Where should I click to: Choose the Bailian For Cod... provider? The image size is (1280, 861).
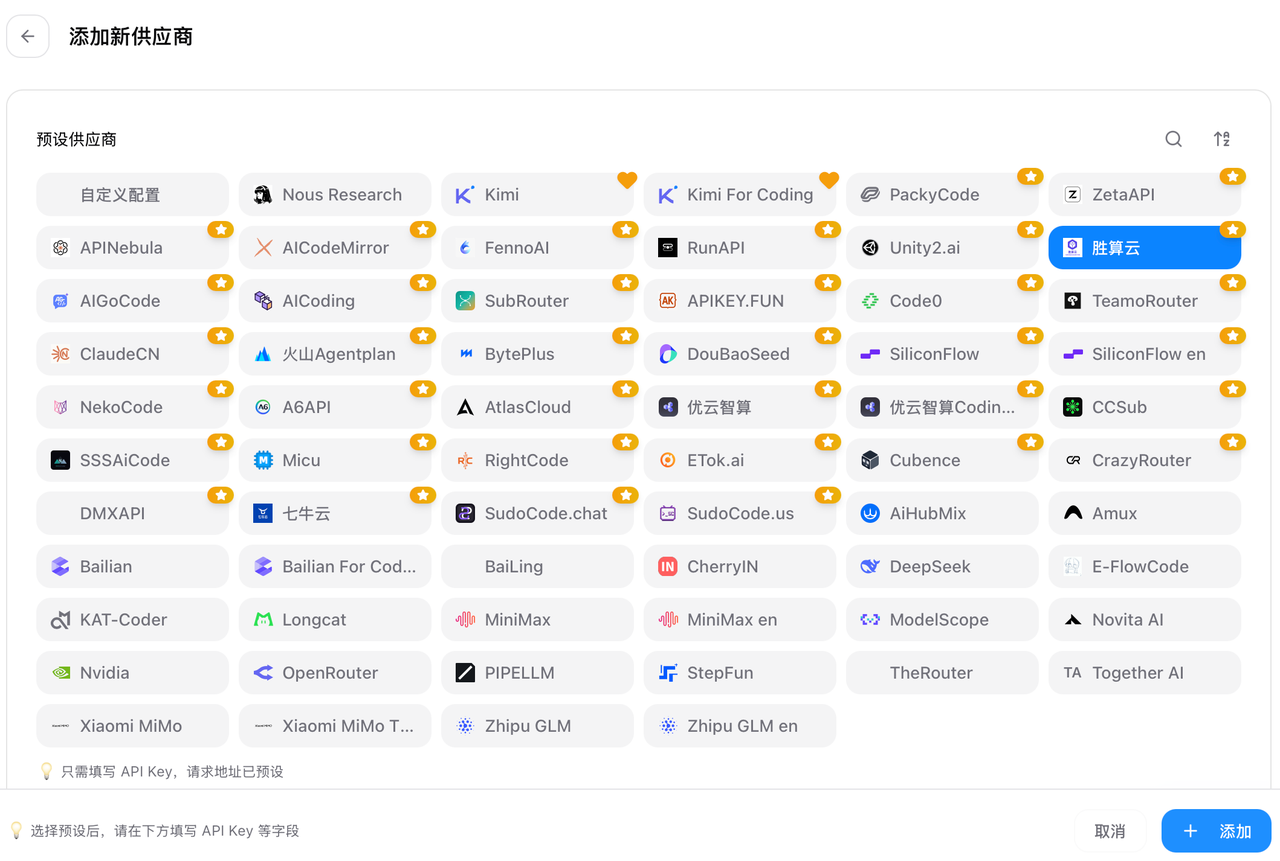coord(335,567)
